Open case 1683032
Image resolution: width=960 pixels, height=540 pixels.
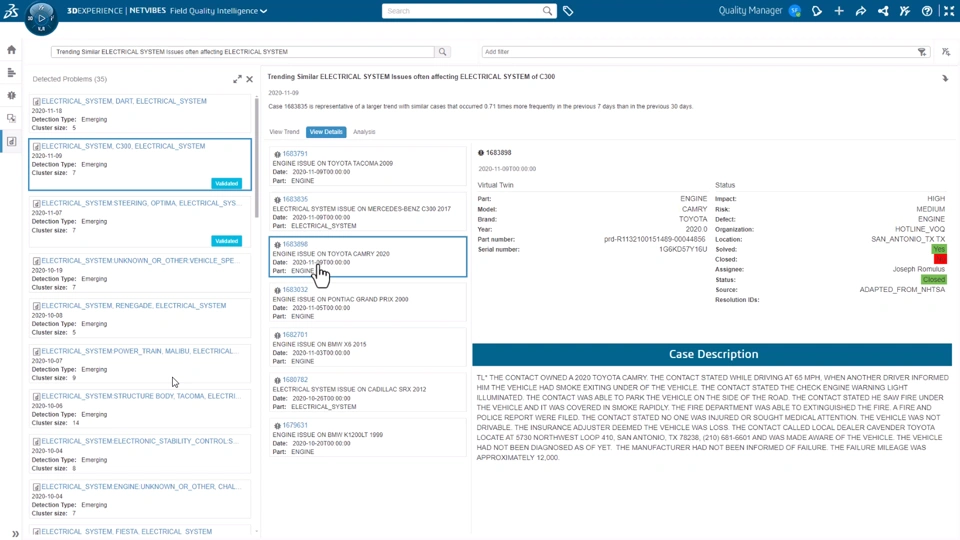click(x=295, y=290)
